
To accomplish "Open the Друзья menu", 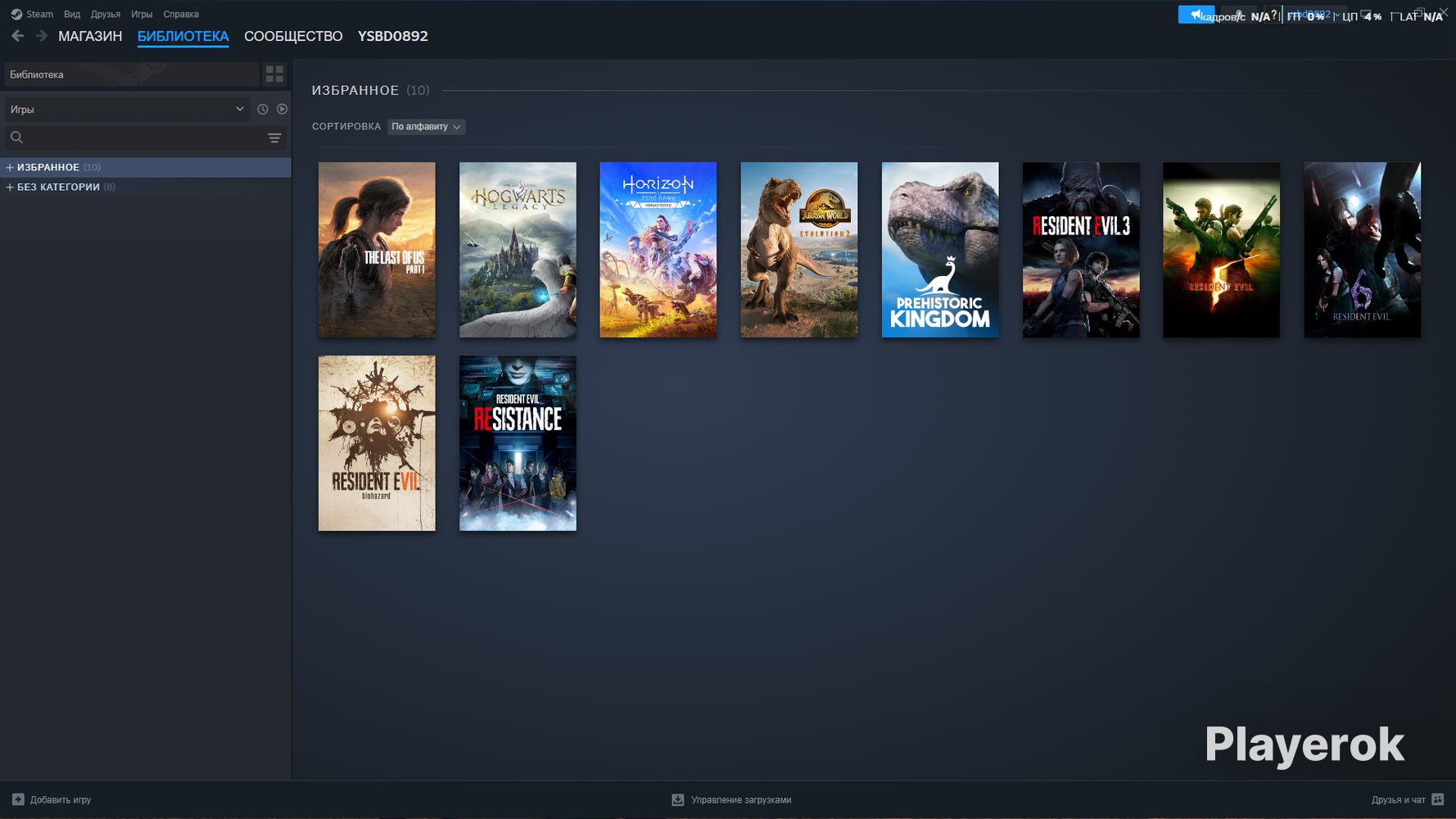I will (x=106, y=15).
